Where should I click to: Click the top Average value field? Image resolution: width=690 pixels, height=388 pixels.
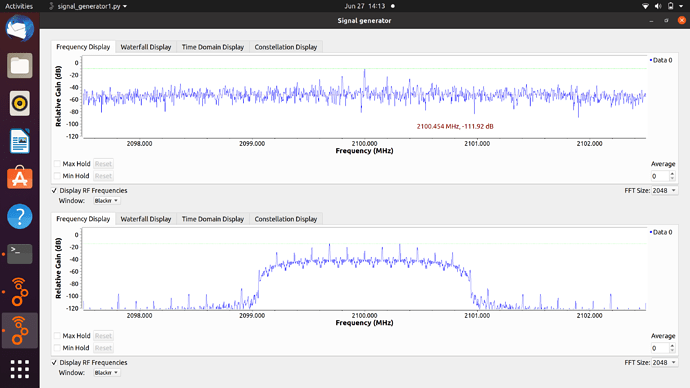point(660,176)
